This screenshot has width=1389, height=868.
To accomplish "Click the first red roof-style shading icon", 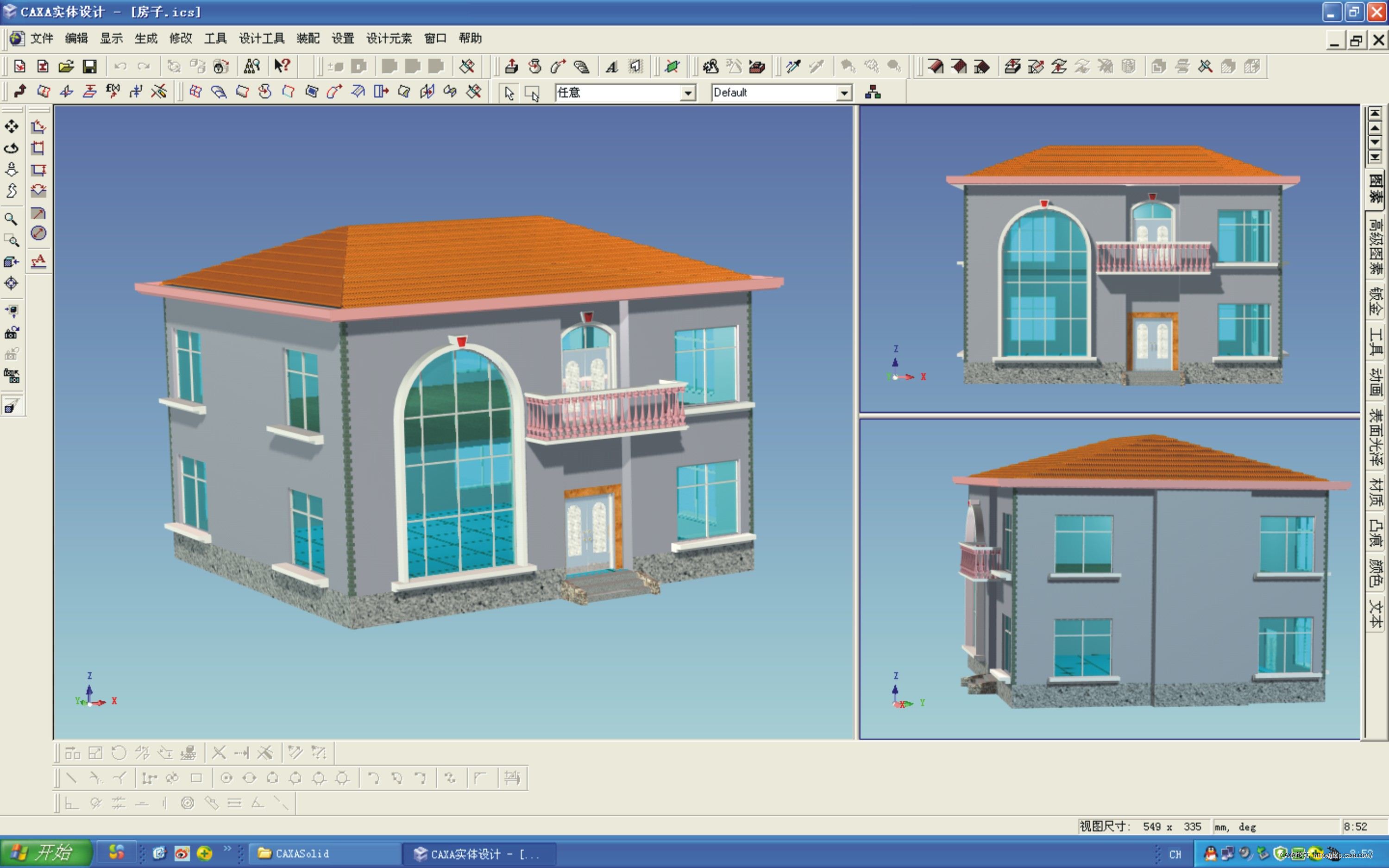I will point(936,67).
